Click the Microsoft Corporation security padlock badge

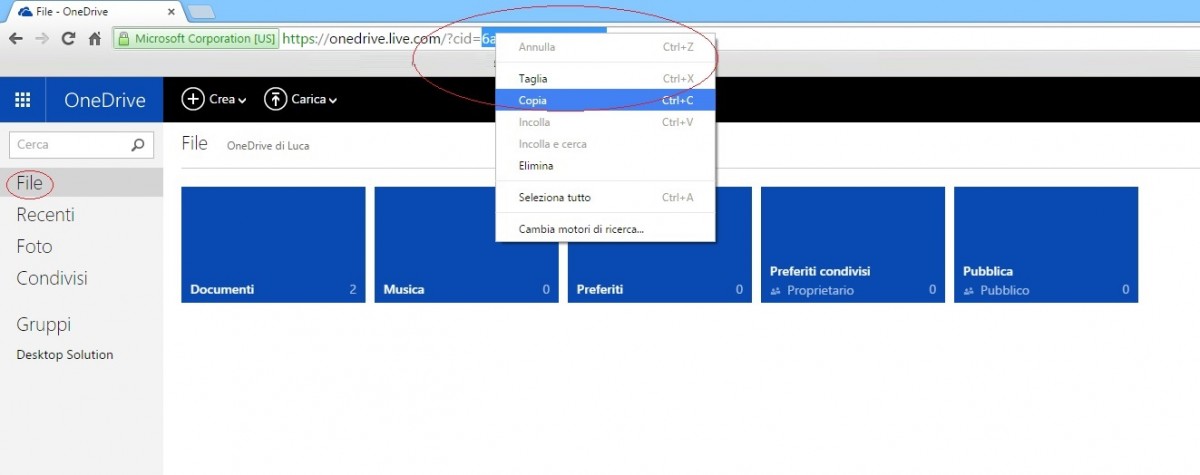tap(196, 39)
